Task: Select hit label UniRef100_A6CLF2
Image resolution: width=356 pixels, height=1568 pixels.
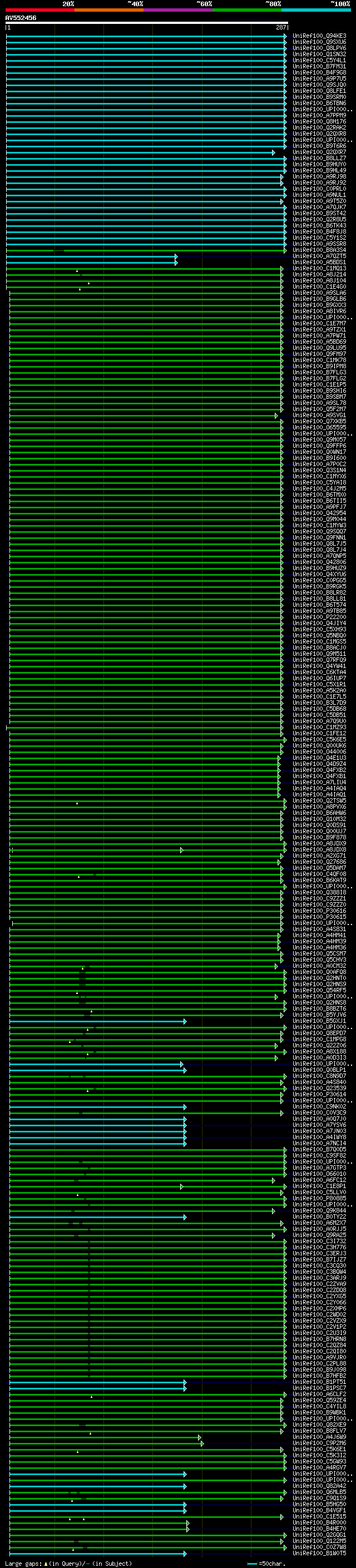Action: (319, 1394)
